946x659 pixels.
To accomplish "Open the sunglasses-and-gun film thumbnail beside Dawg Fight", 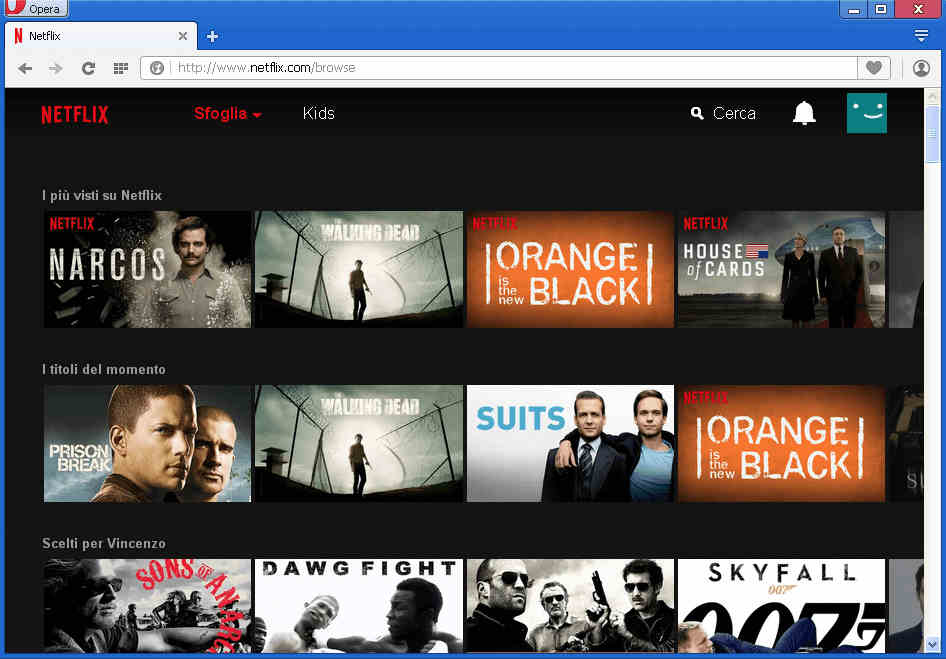I will (570, 606).
